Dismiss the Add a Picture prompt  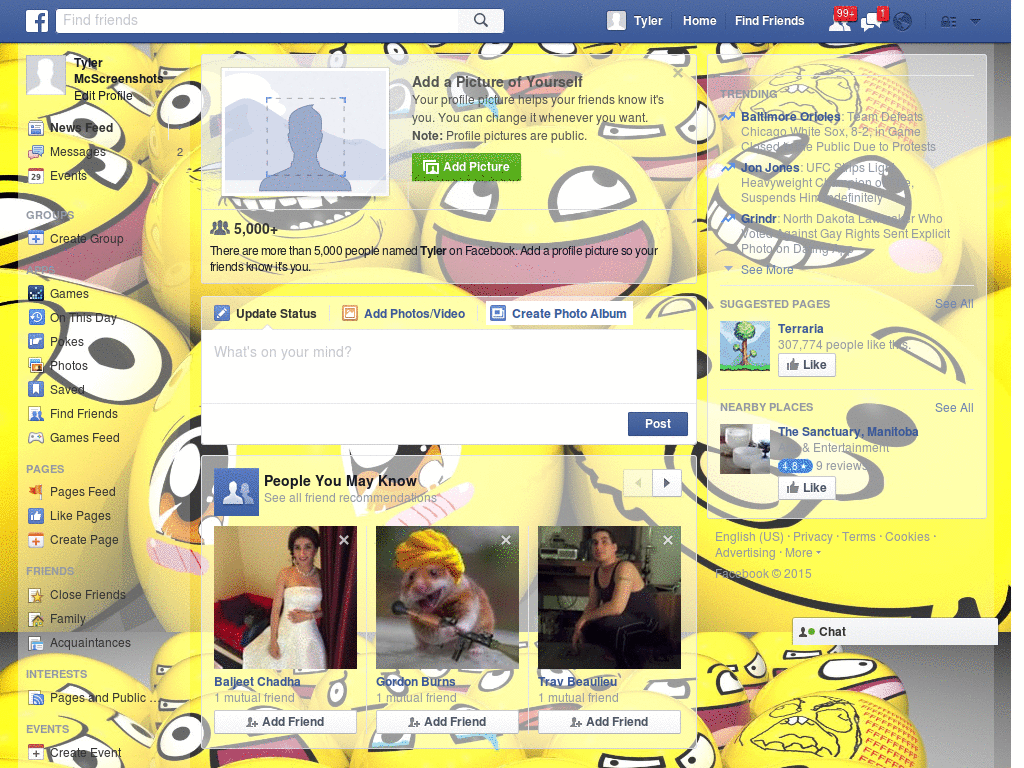[x=678, y=73]
